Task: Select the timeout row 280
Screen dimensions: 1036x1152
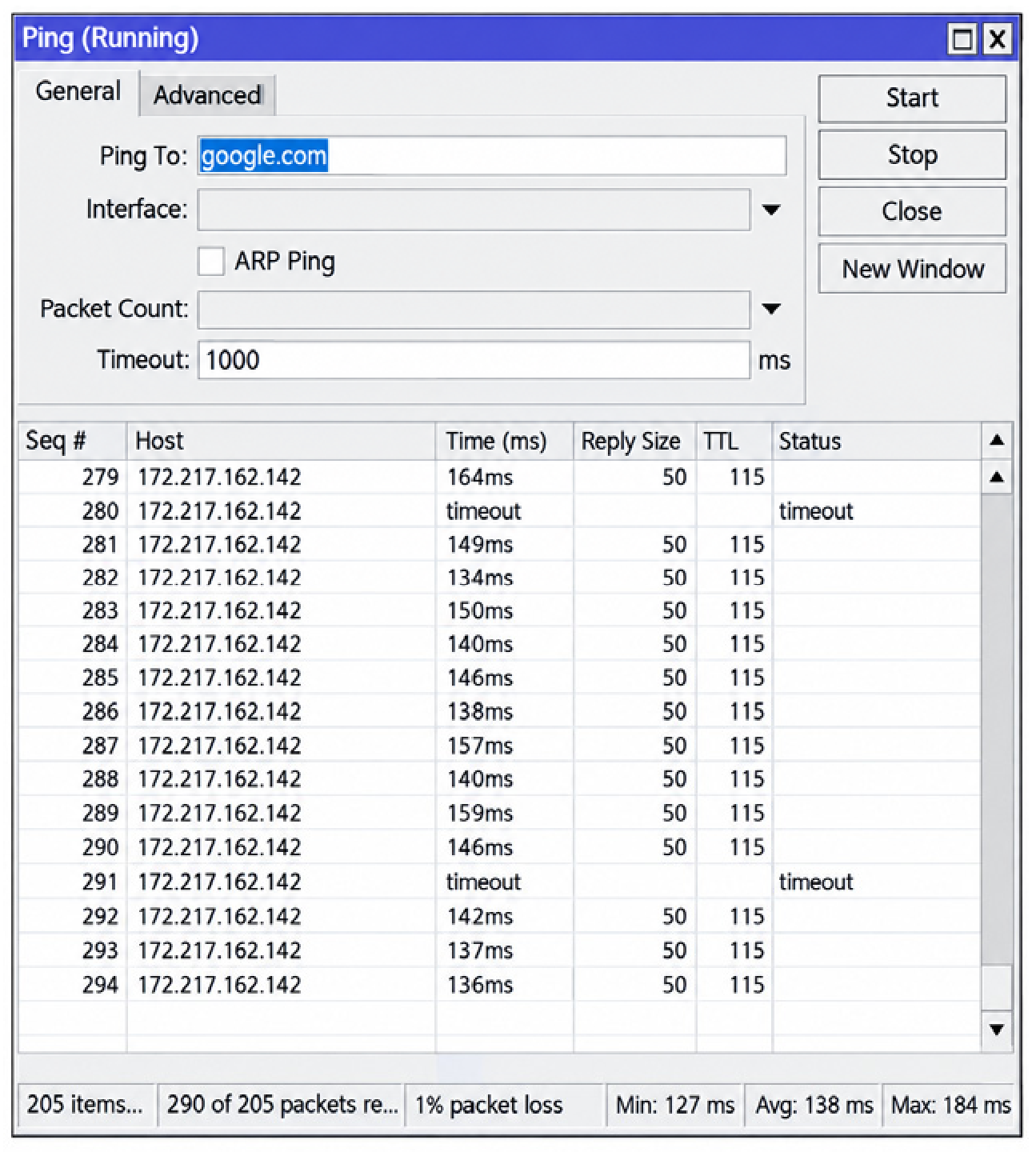Action: click(499, 511)
